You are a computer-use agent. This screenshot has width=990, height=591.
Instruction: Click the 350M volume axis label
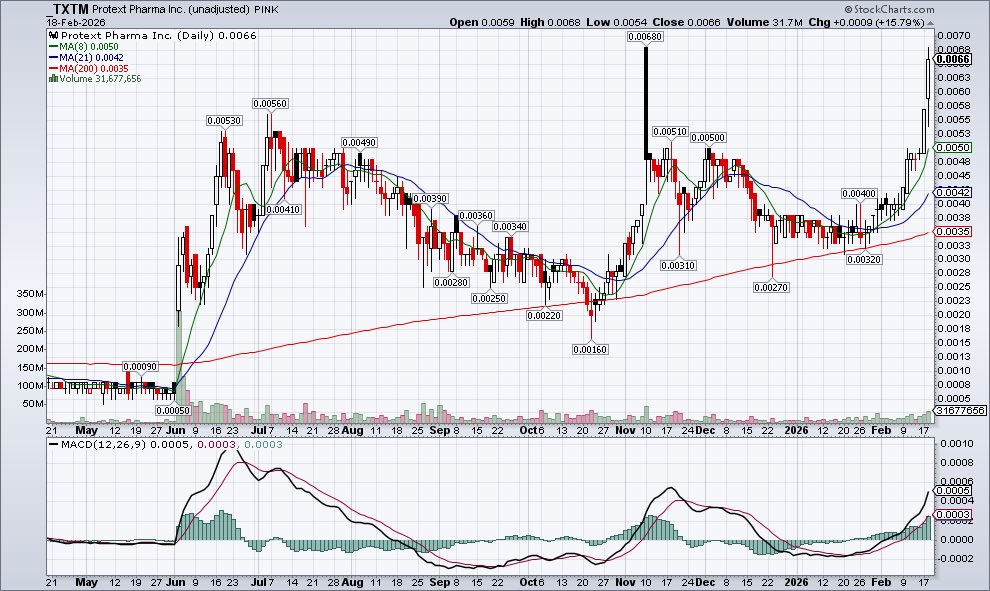[30, 294]
